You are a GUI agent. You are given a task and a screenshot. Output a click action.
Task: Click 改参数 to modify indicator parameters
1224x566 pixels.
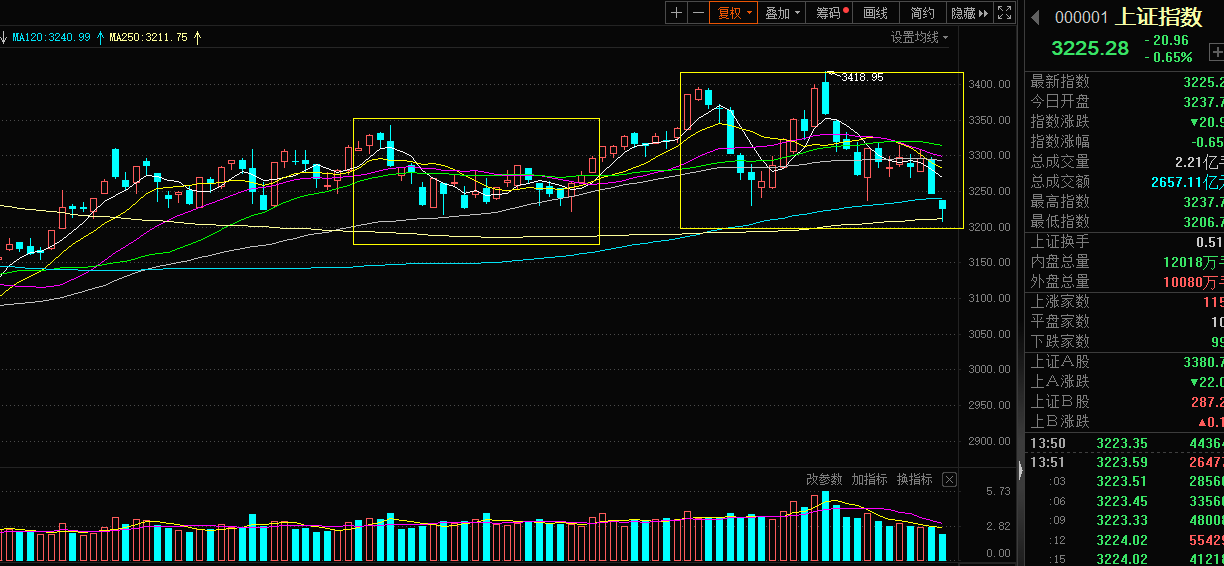coord(825,480)
